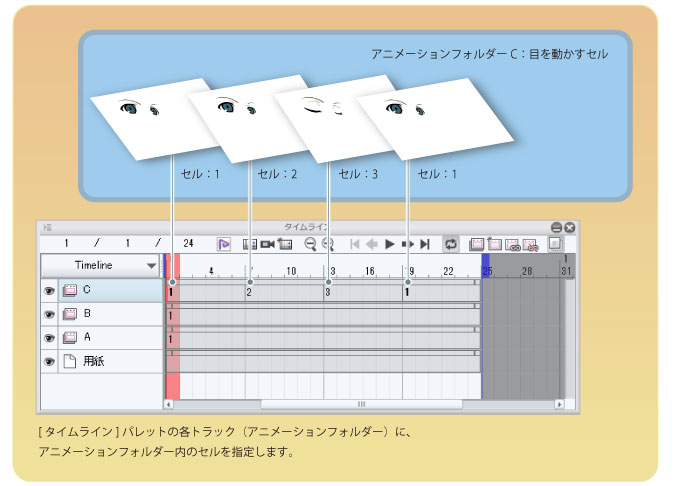Click frame 16 on the ruler
693x486 pixels.
369,271
